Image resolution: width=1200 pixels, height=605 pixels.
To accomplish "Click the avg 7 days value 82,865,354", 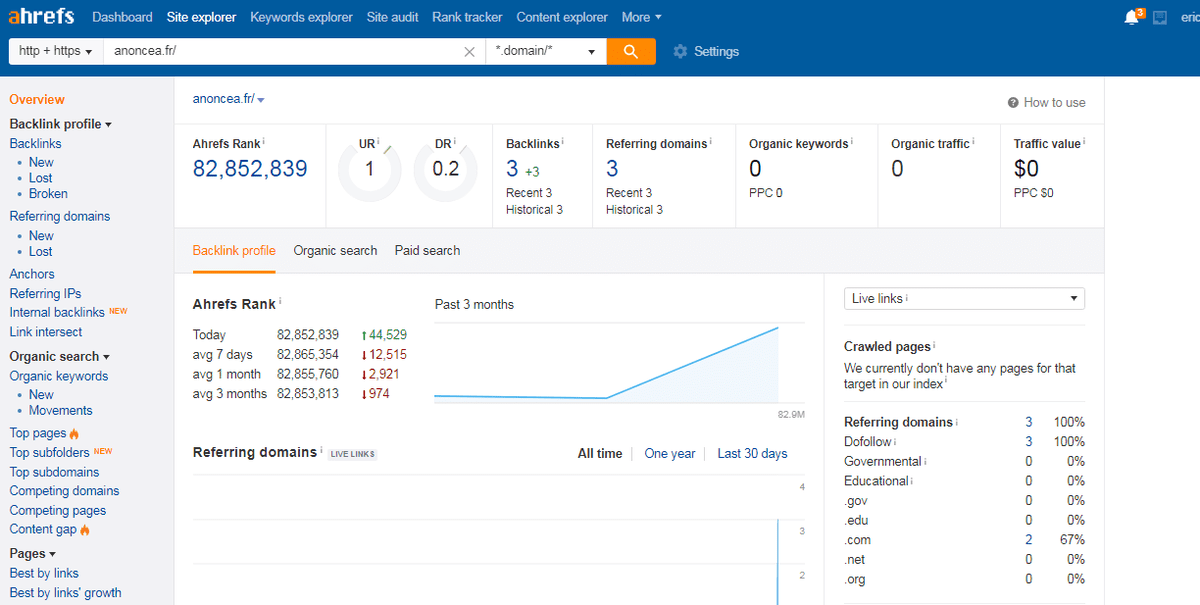I will (308, 355).
